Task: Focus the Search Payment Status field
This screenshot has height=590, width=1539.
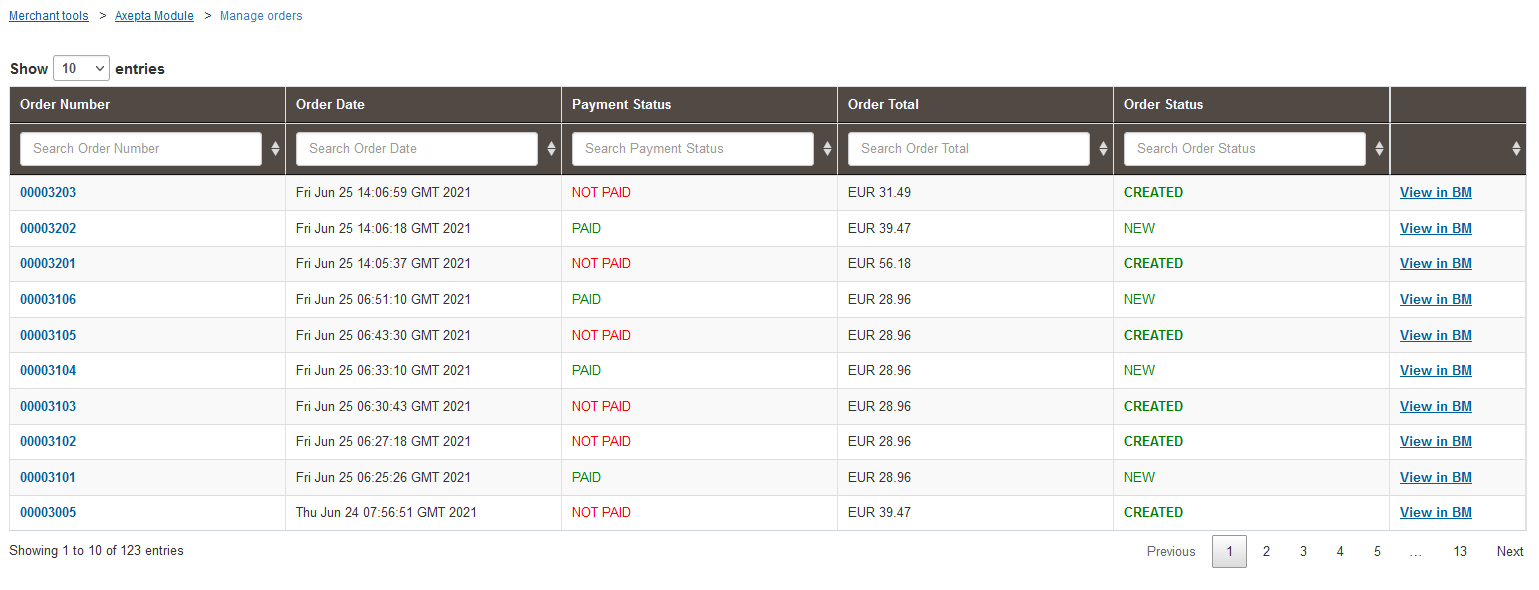Action: pyautogui.click(x=693, y=149)
